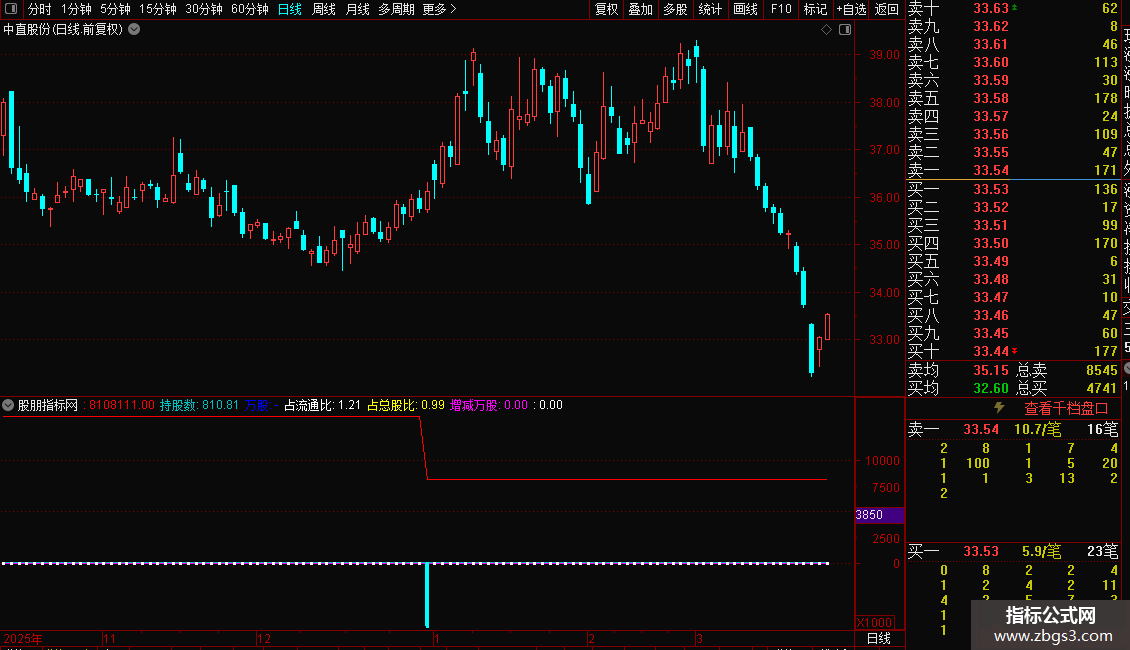Click the 3850 value marker on axis
Viewport: 1130px width, 650px height.
pos(879,515)
